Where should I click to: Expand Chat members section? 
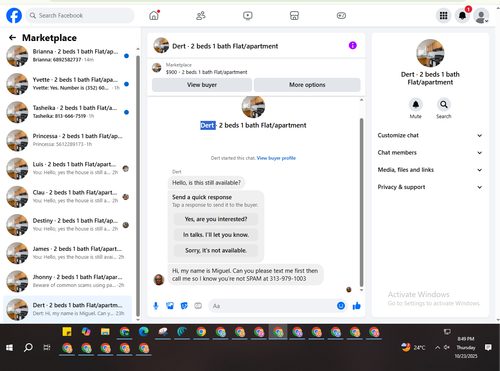tap(430, 153)
